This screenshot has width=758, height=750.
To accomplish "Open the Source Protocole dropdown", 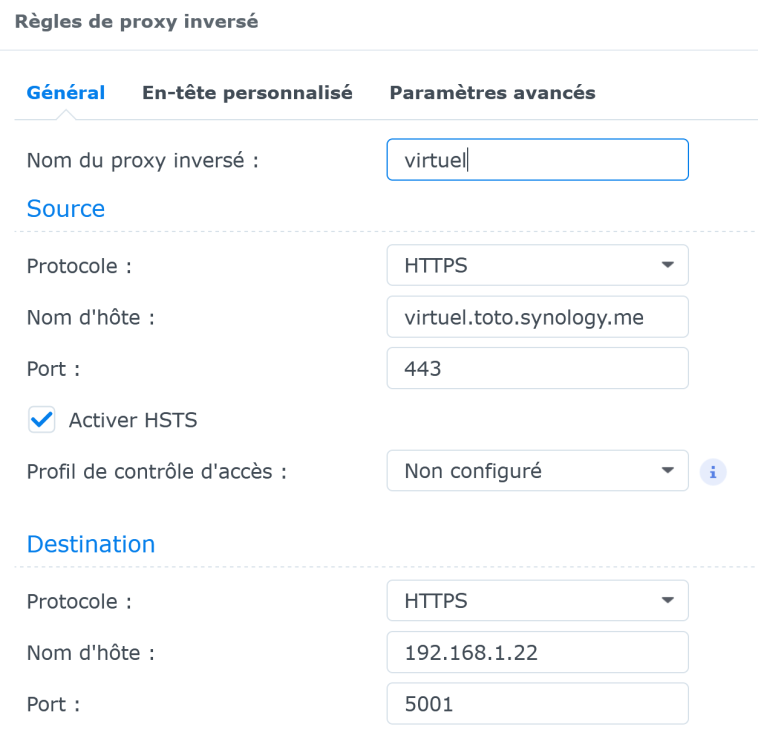I will [x=537, y=266].
